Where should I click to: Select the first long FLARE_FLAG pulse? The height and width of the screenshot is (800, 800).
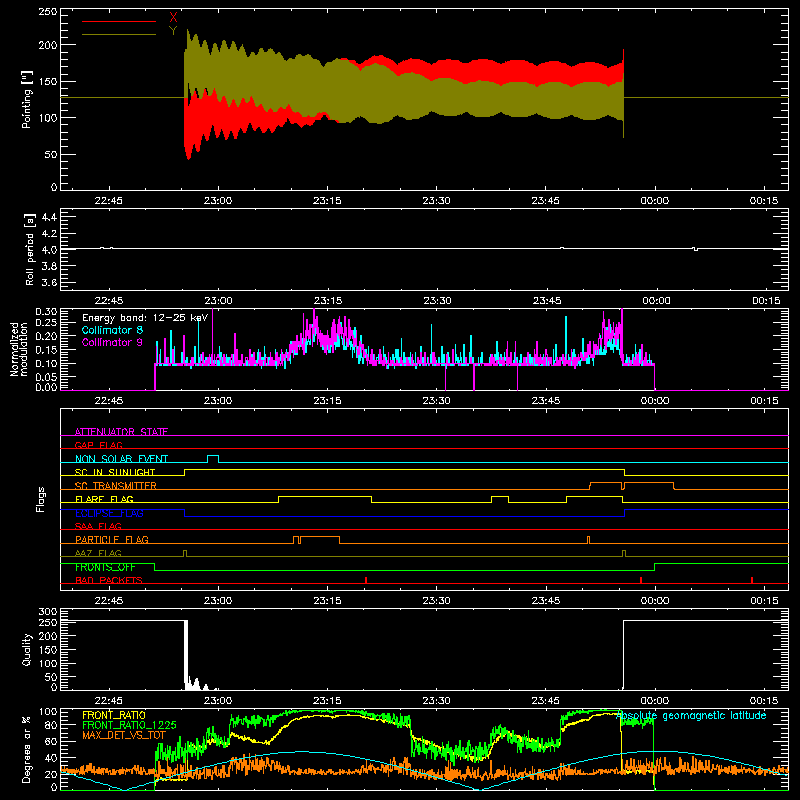coord(325,499)
